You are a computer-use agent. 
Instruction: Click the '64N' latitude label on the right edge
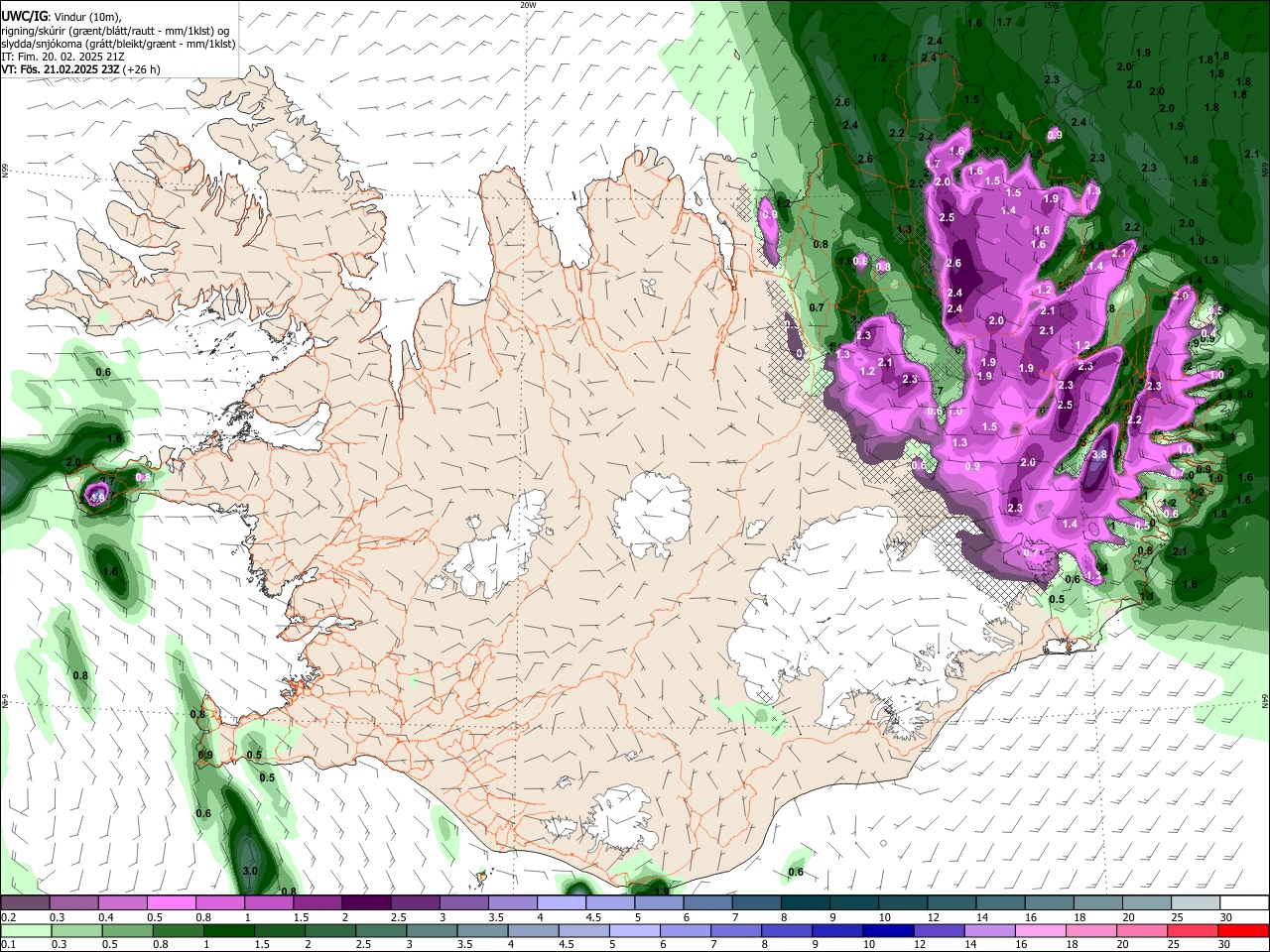coord(1265,700)
